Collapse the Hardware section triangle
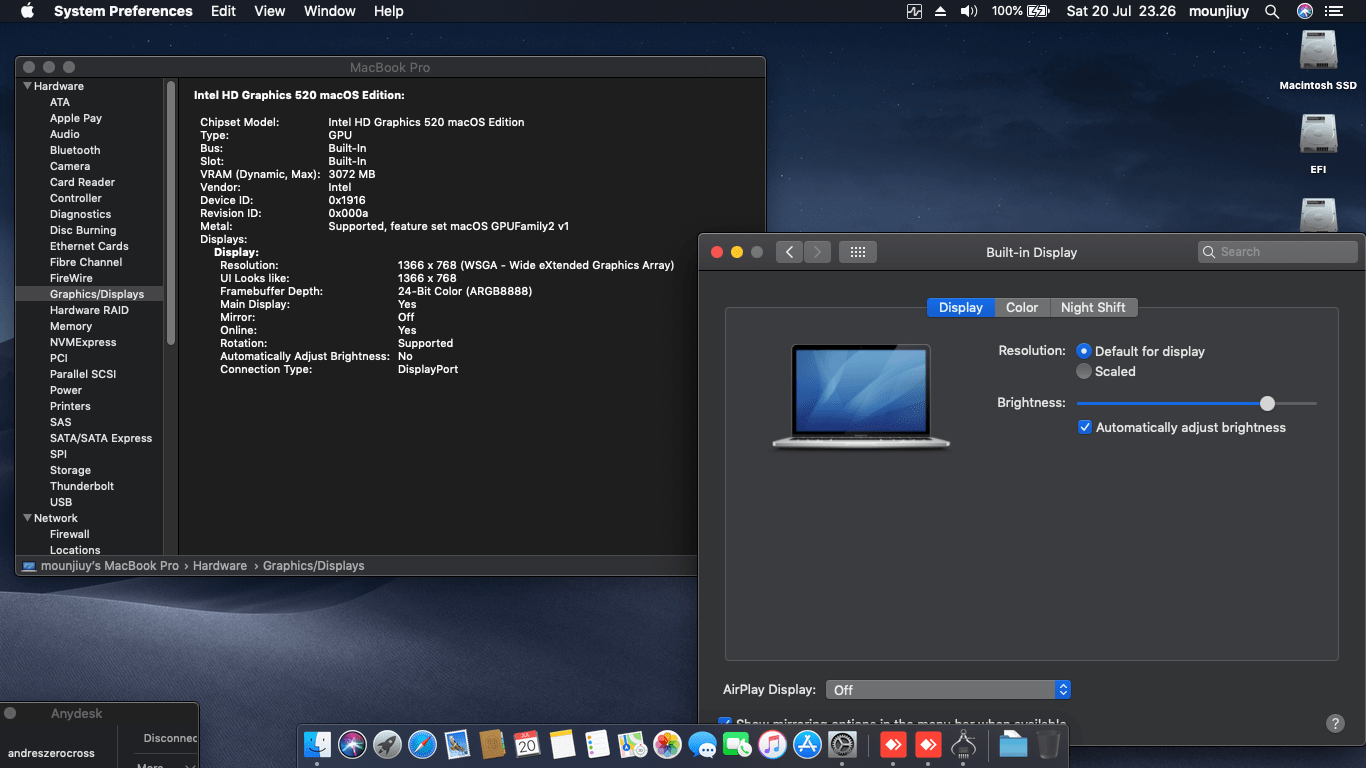Viewport: 1366px width, 768px height. tap(28, 86)
